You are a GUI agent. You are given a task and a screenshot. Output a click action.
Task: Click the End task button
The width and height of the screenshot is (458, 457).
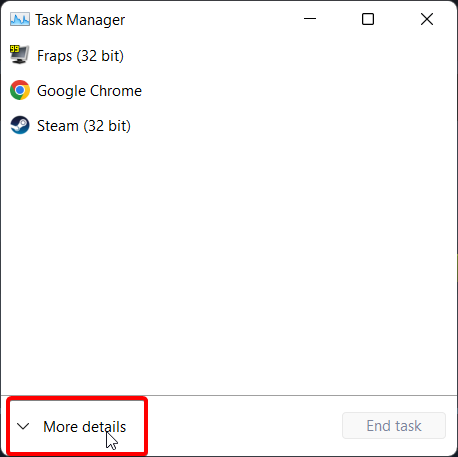[x=394, y=426]
